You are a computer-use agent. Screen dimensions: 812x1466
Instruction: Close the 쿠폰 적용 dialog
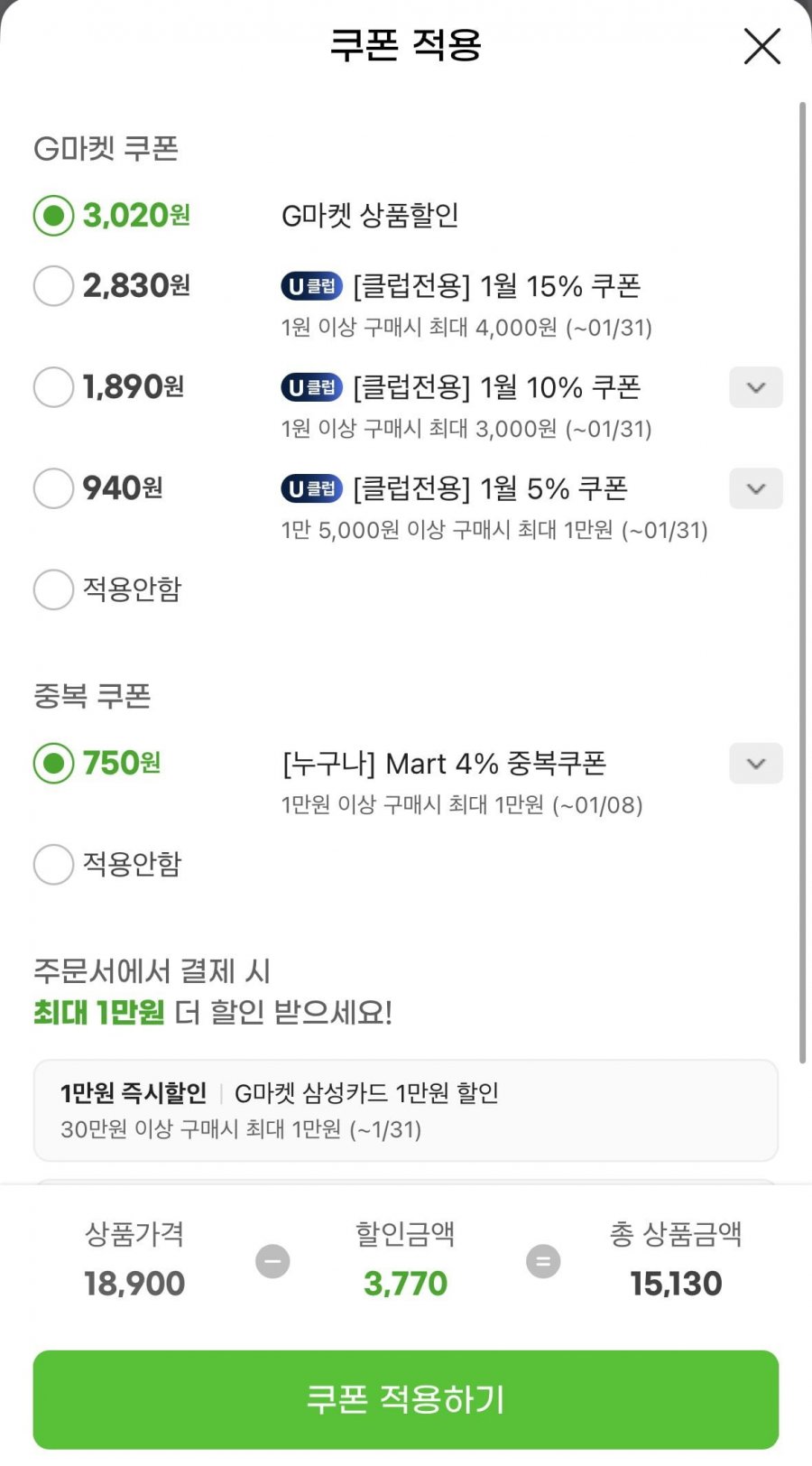click(x=761, y=46)
